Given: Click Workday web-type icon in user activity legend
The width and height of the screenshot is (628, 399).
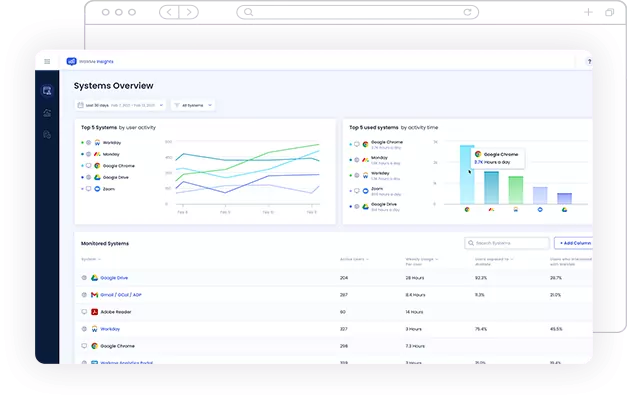Looking at the screenshot, I should [89, 143].
